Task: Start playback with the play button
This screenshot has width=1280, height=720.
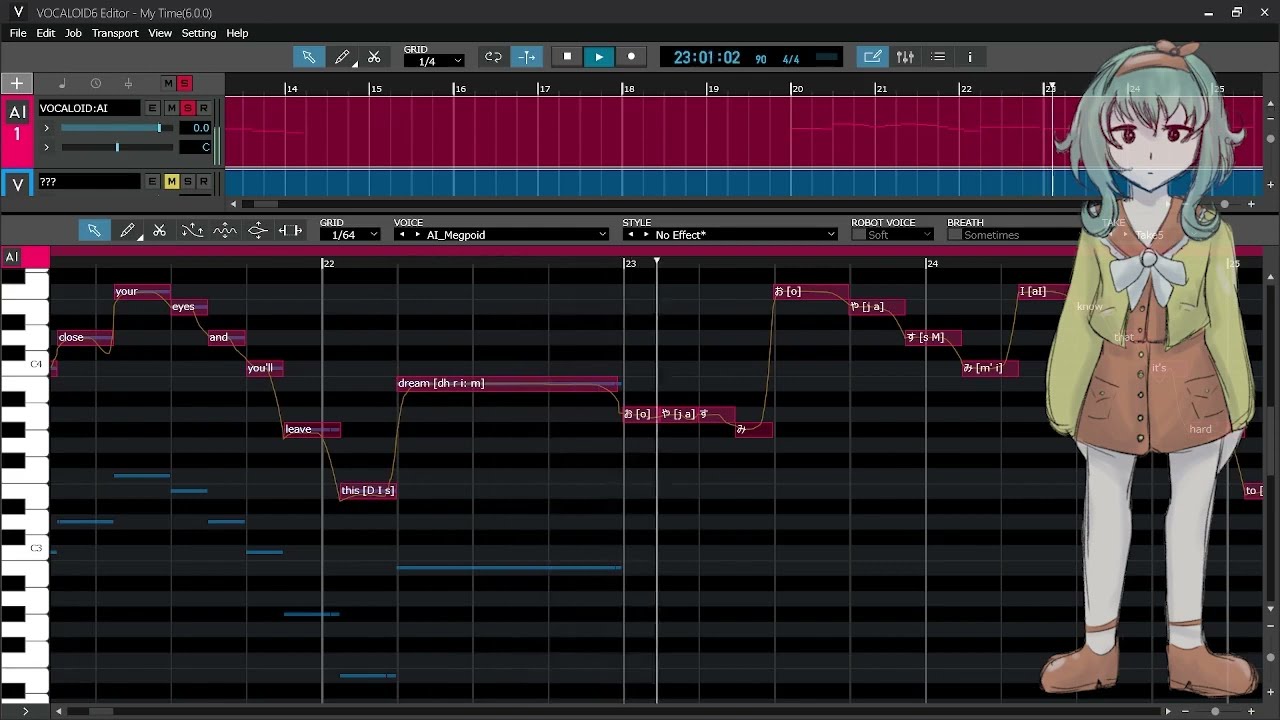Action: pyautogui.click(x=599, y=57)
